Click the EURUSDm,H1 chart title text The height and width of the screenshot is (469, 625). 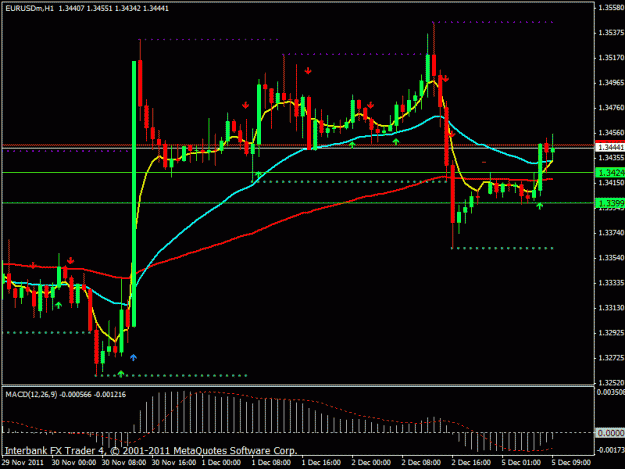[x=29, y=8]
